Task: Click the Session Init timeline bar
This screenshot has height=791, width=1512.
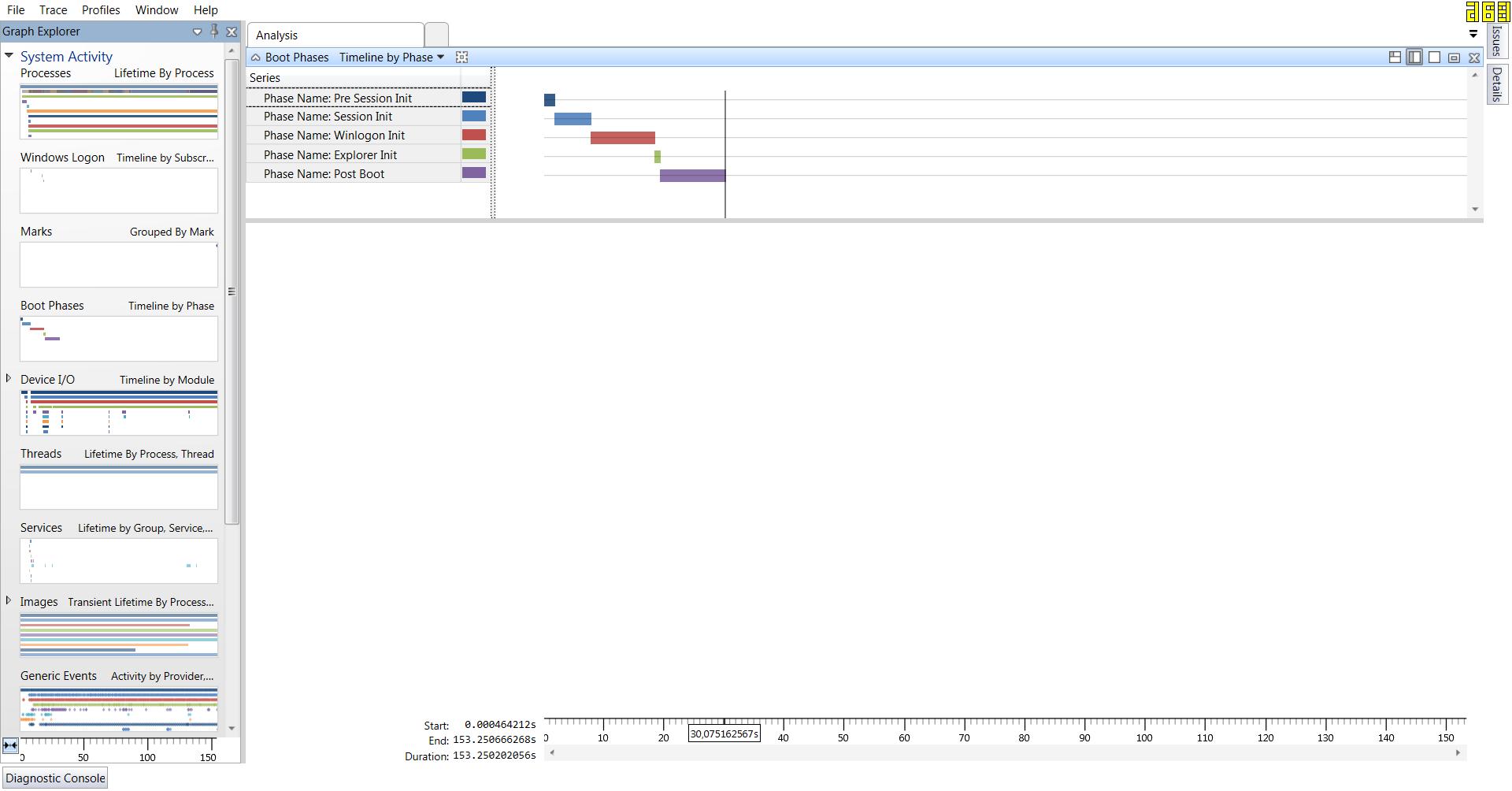Action: click(x=573, y=119)
